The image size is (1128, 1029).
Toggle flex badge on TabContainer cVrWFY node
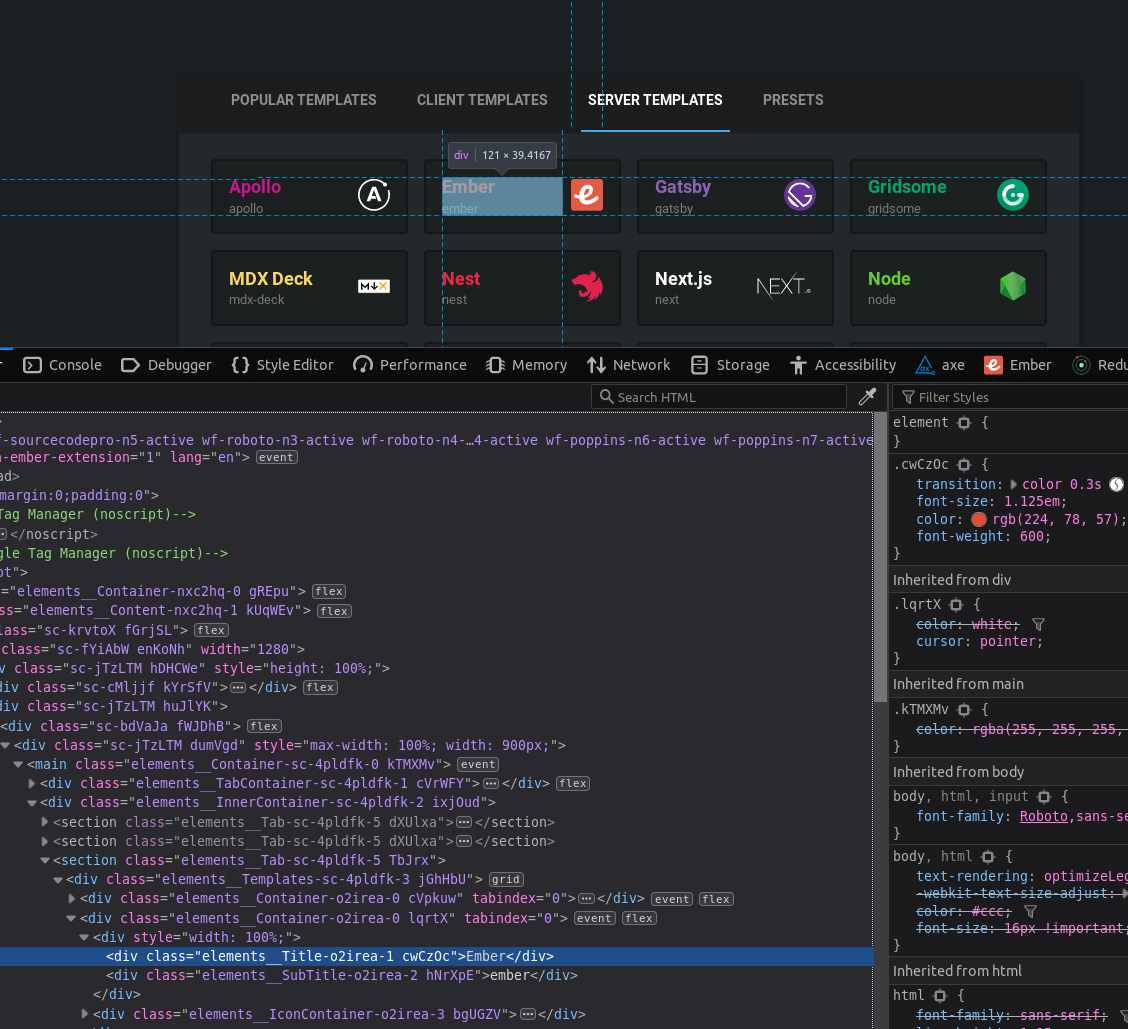[573, 783]
